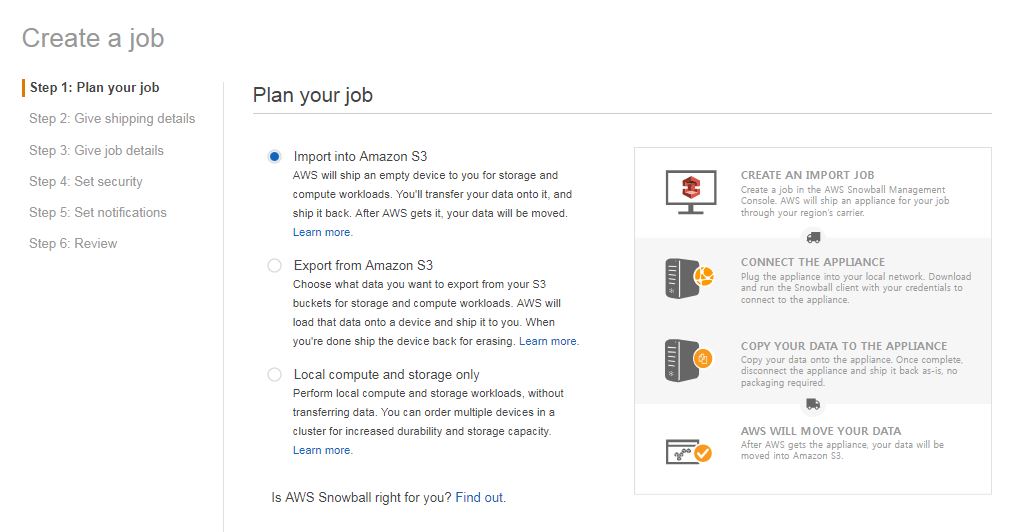Click the Create an Import Job monitor icon

pyautogui.click(x=691, y=192)
